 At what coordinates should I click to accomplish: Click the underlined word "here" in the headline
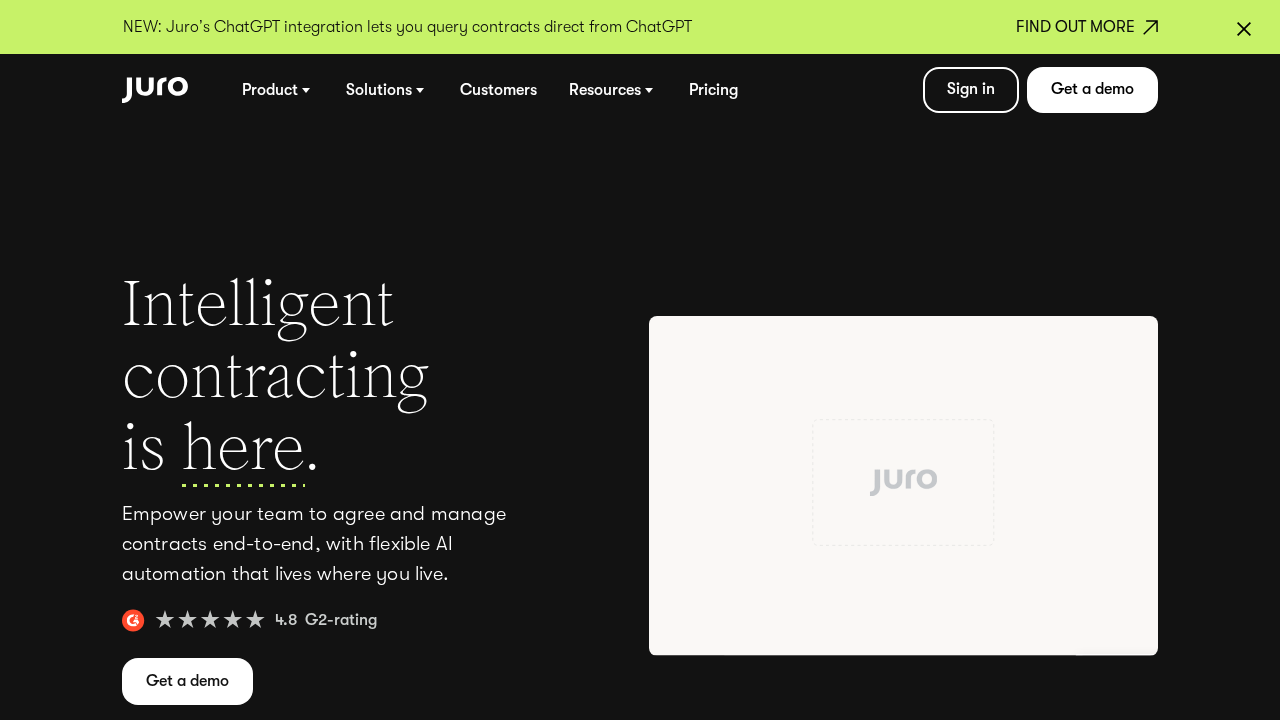[x=243, y=448]
